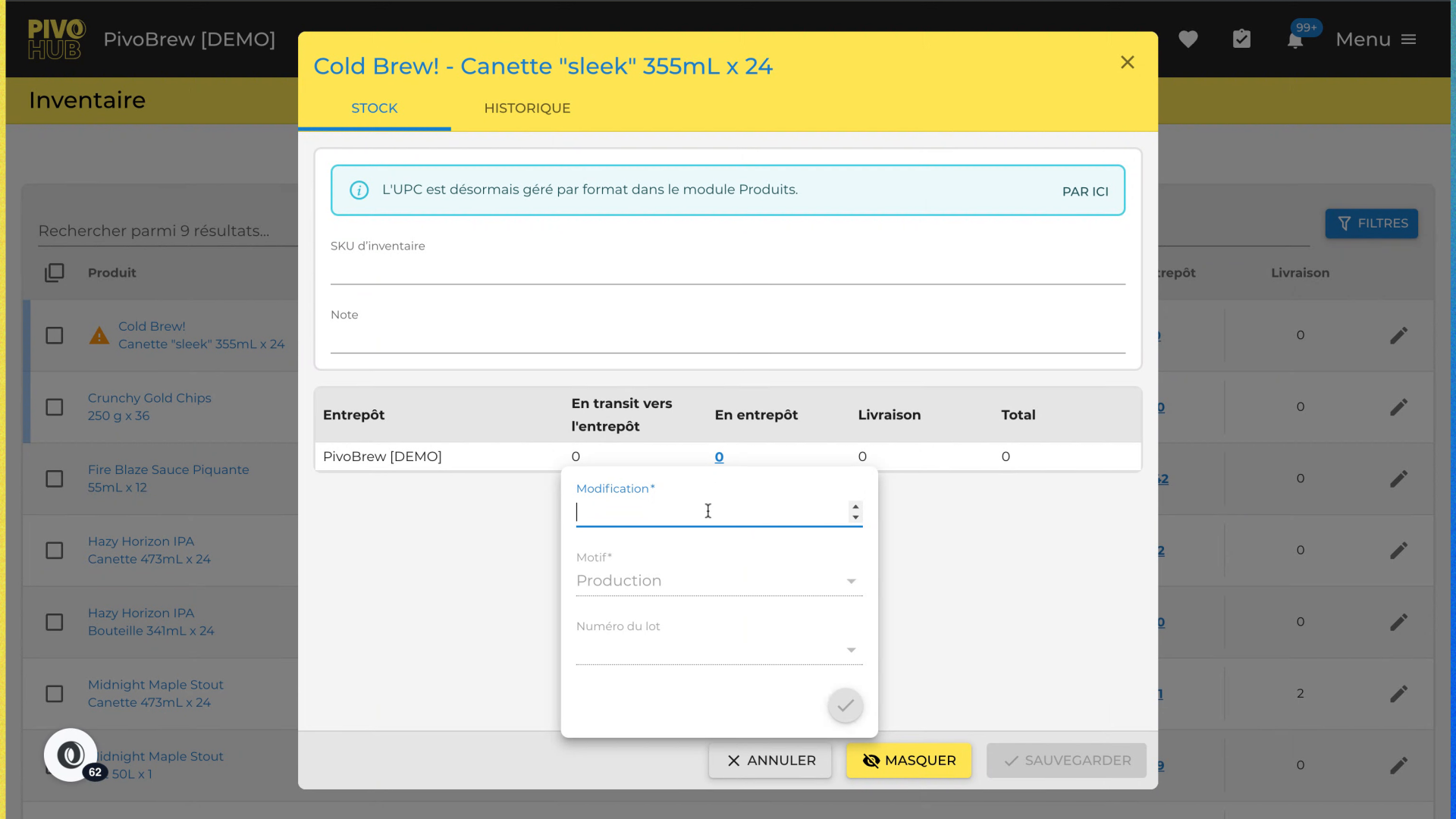Click the info icon in UPC notice

click(359, 190)
